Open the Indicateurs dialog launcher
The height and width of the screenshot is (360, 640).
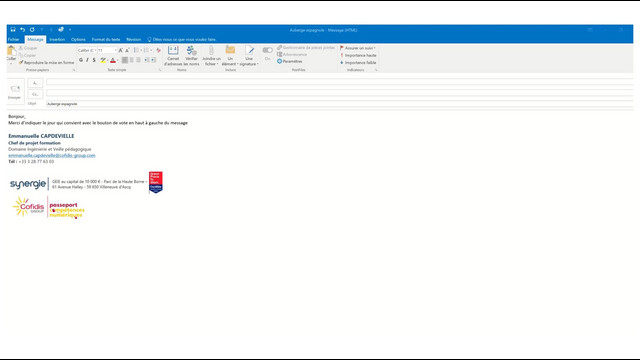tap(376, 70)
